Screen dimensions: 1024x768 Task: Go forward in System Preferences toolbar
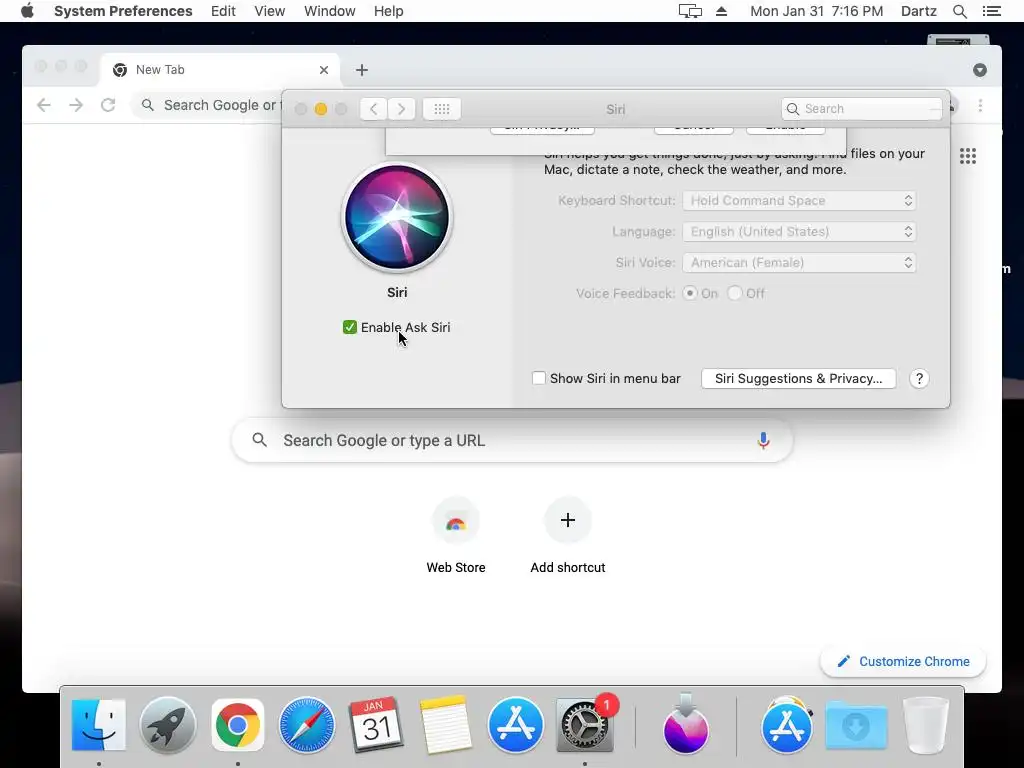401,109
